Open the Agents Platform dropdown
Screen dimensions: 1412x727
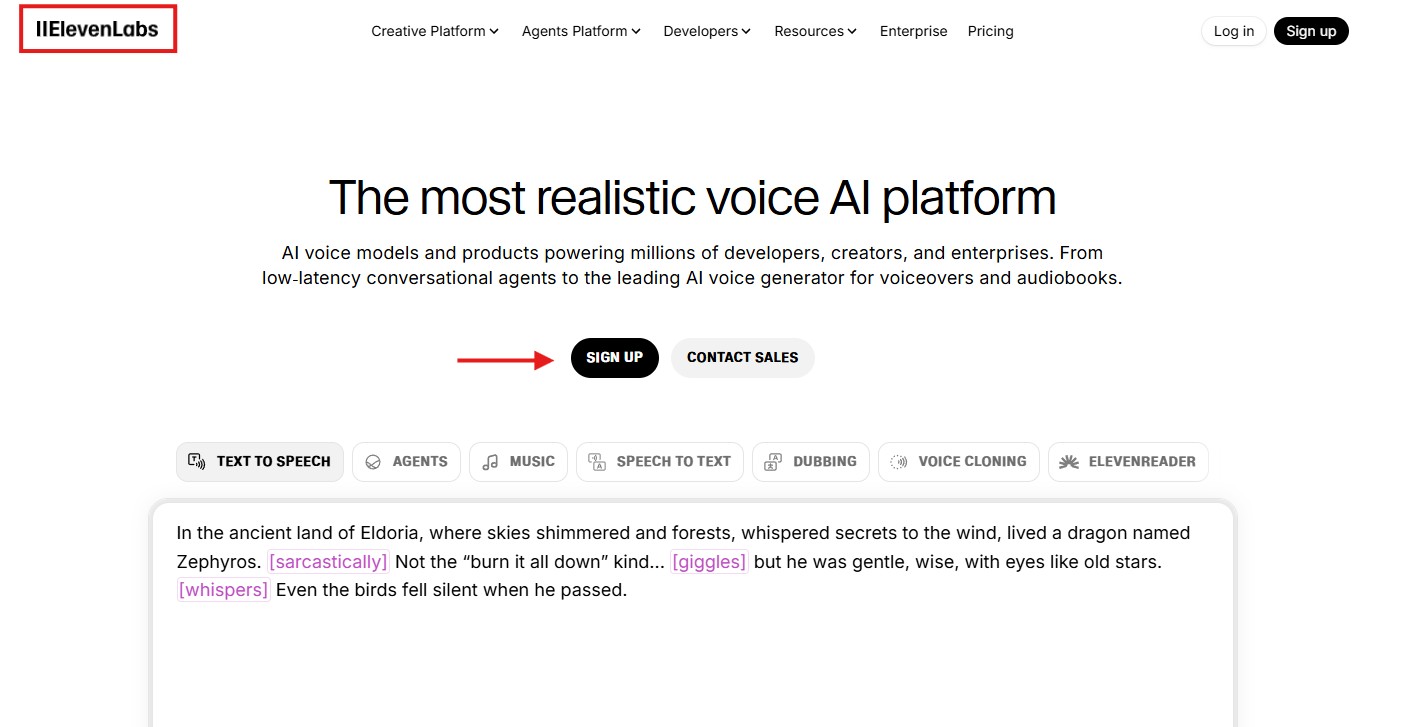tap(581, 31)
